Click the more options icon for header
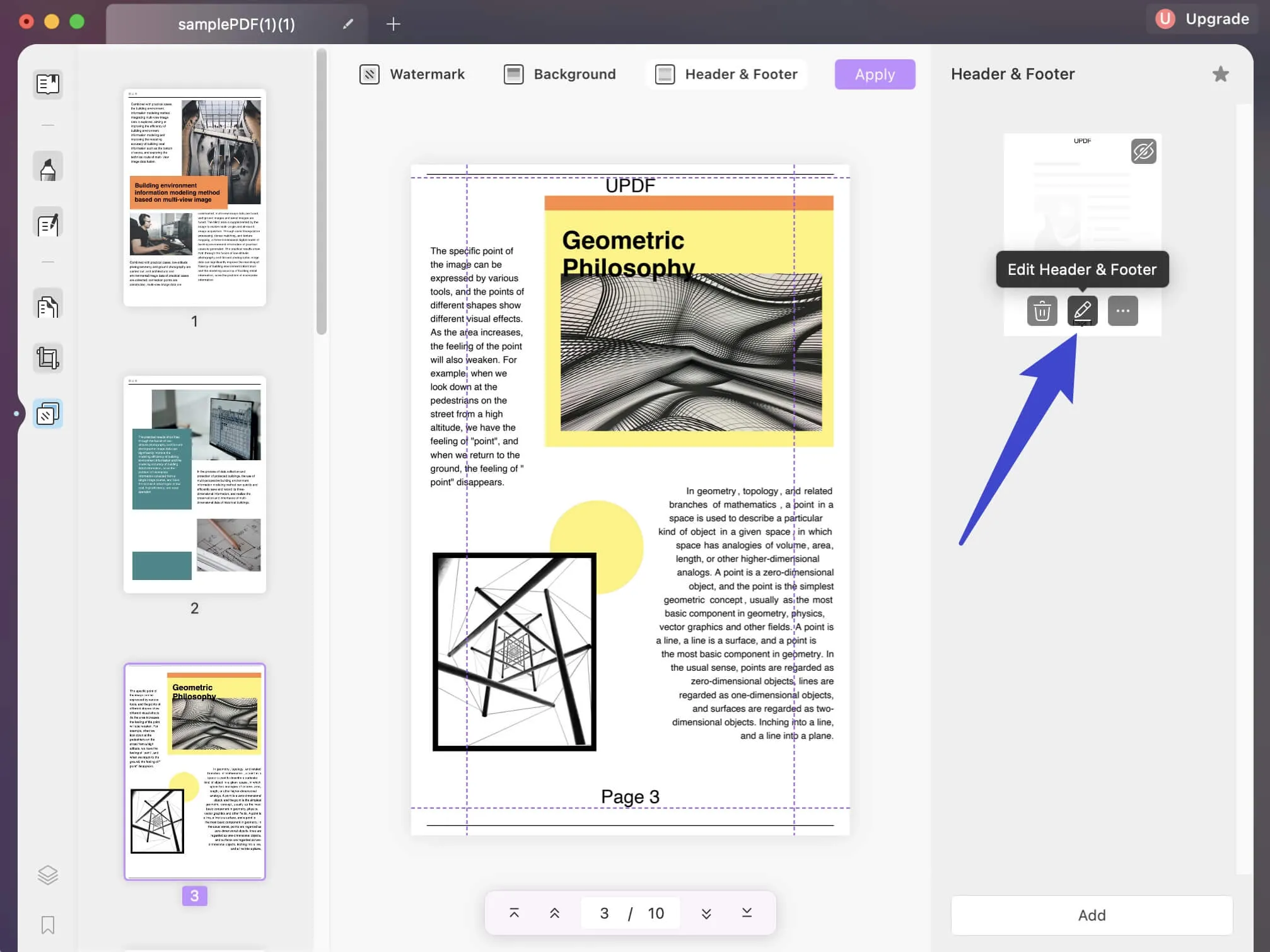This screenshot has height=952, width=1270. pos(1123,311)
